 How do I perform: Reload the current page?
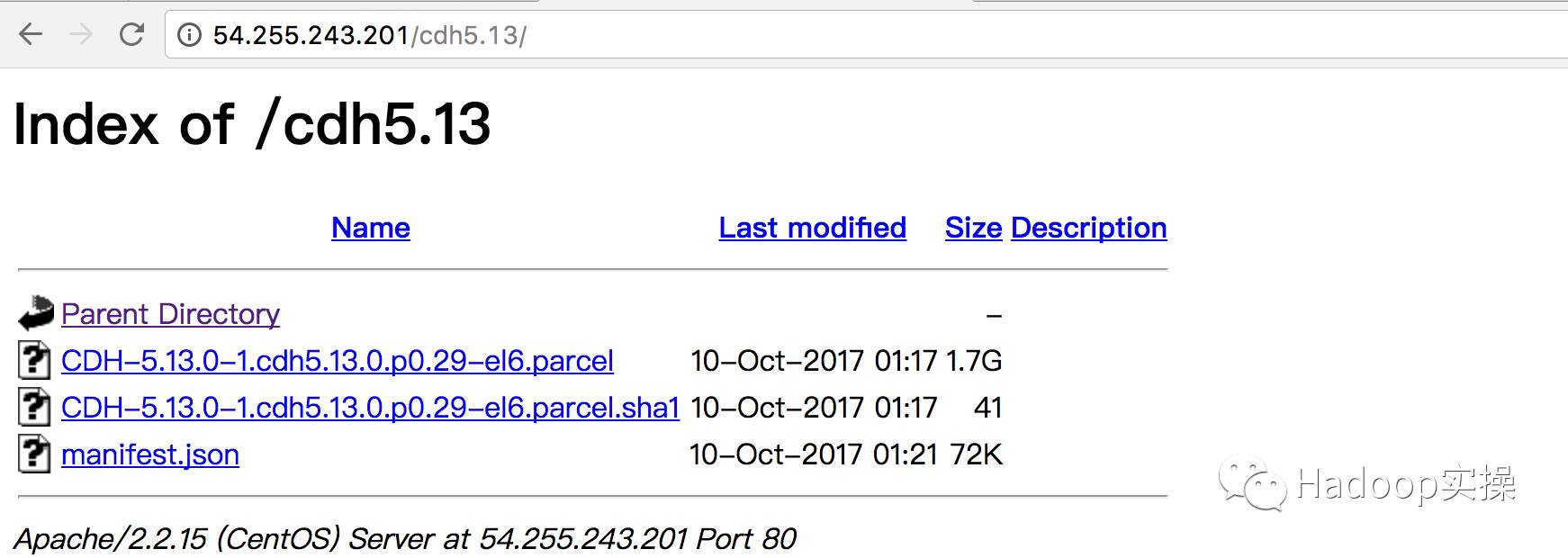click(132, 35)
